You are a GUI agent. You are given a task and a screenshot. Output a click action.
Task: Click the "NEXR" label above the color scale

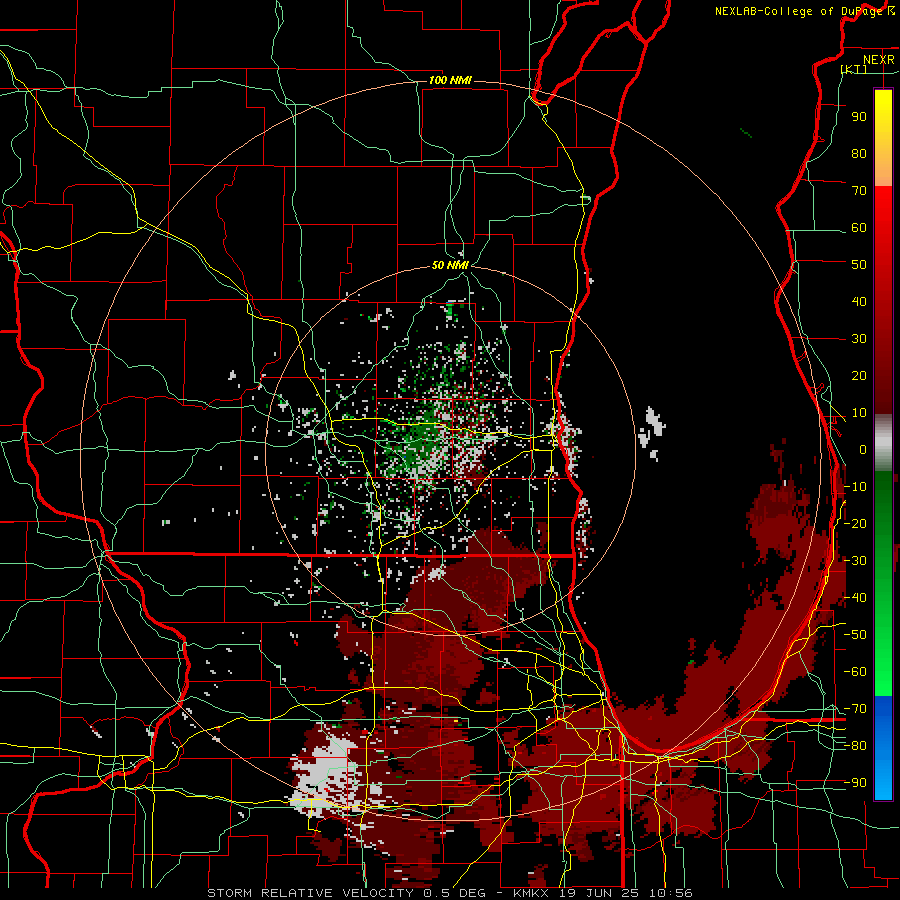pos(878,60)
